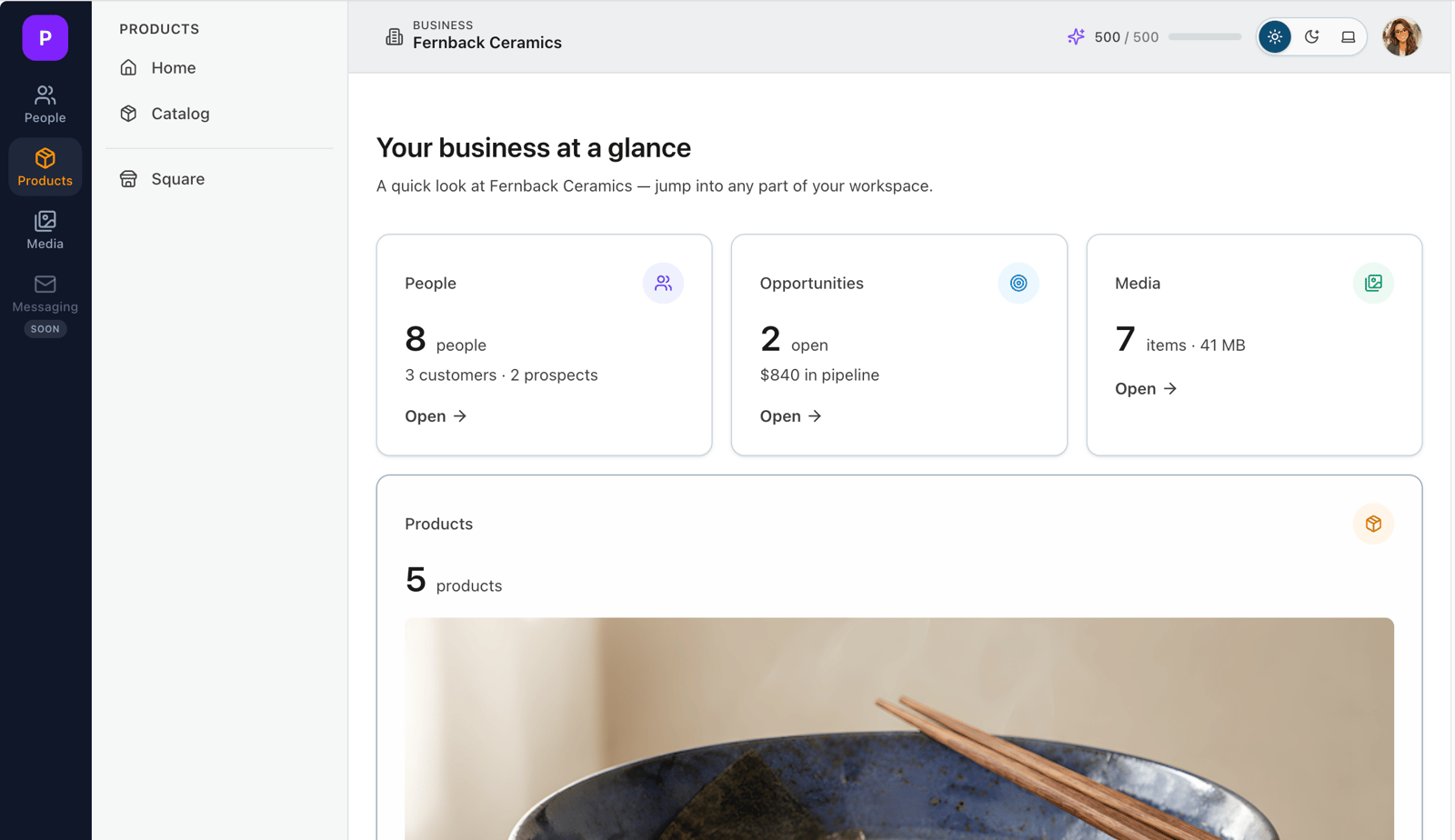Click the 500 / 500 credits counter
The height and width of the screenshot is (840, 1455).
click(x=1126, y=37)
